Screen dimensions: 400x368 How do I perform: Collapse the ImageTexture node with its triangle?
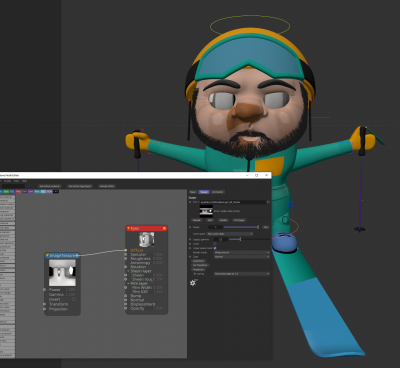coord(47,256)
